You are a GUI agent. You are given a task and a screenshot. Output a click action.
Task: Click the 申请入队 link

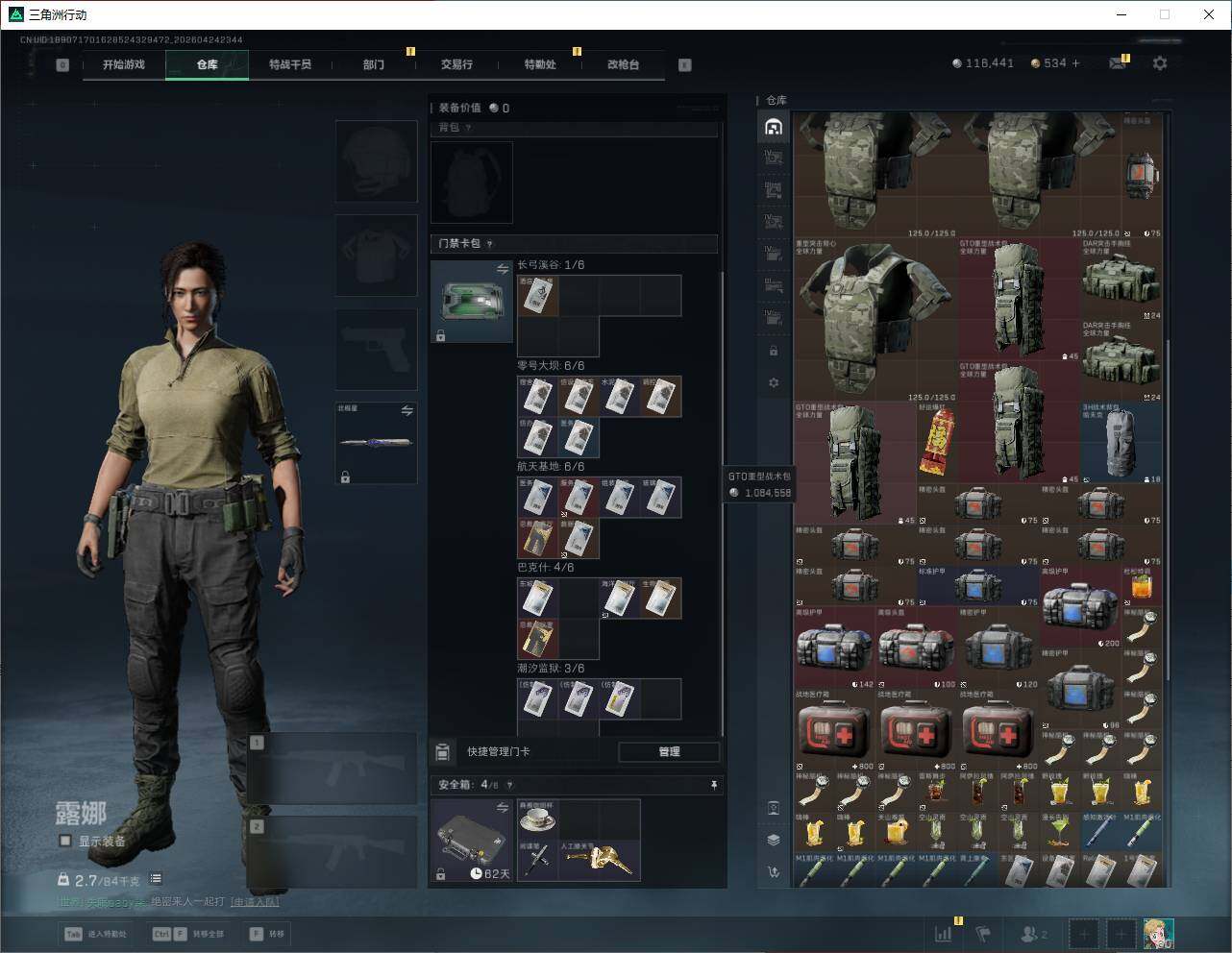[255, 901]
